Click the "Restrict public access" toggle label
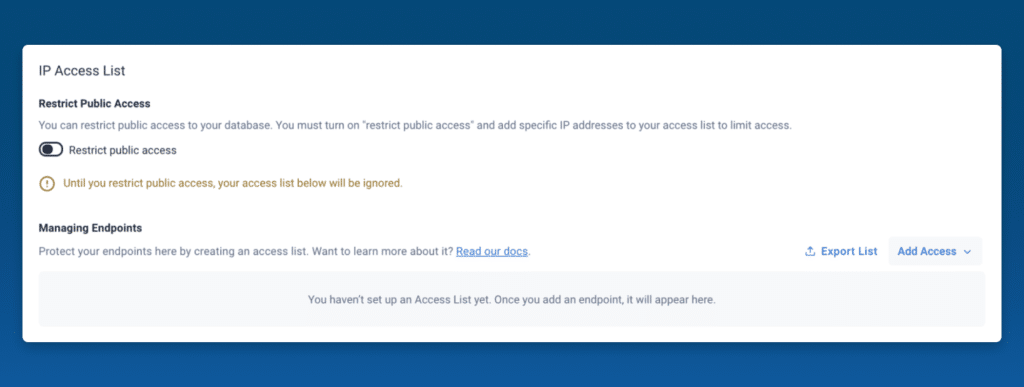 [x=123, y=150]
